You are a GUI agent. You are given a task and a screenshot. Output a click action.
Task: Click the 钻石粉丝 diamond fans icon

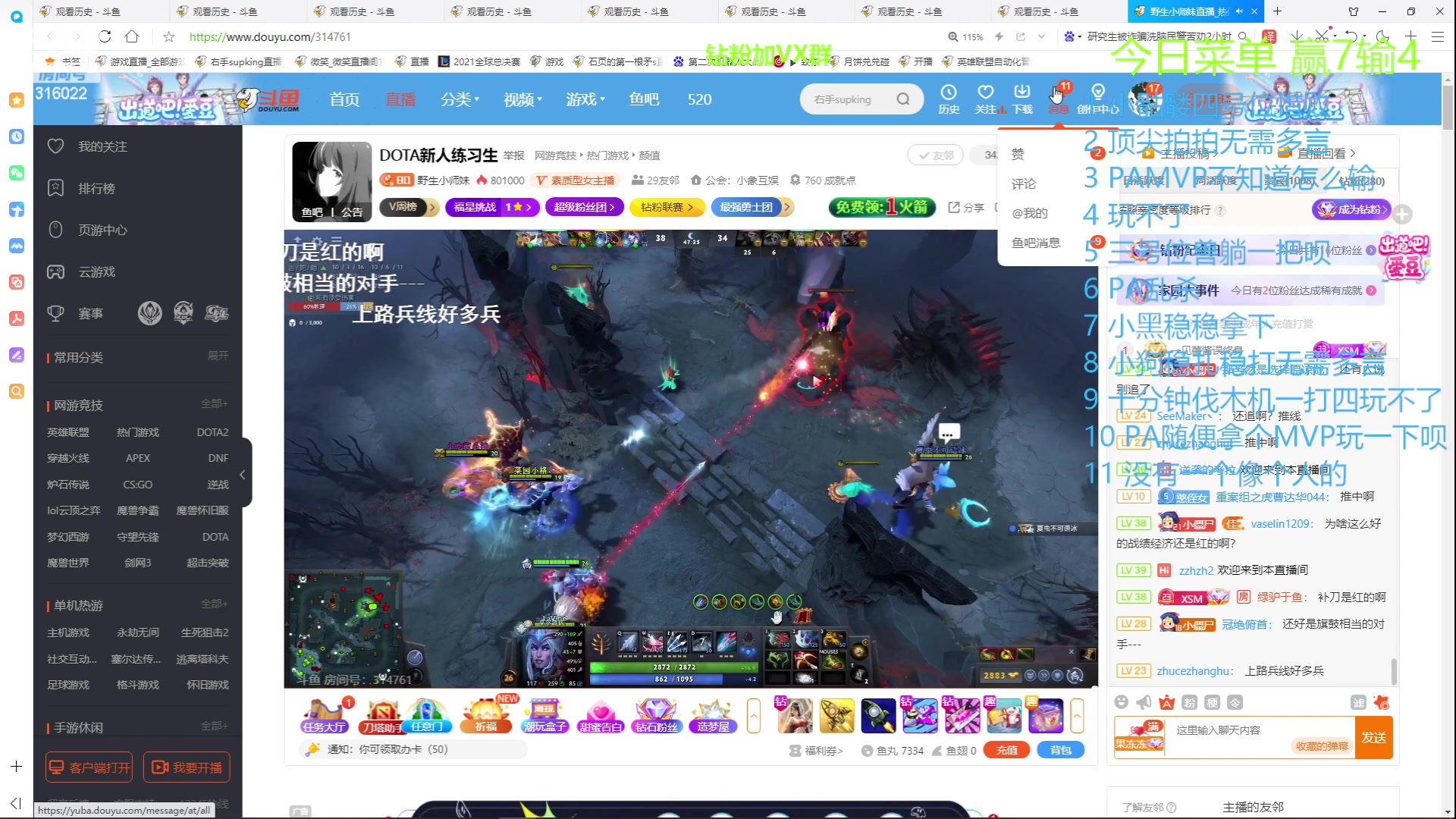656,717
